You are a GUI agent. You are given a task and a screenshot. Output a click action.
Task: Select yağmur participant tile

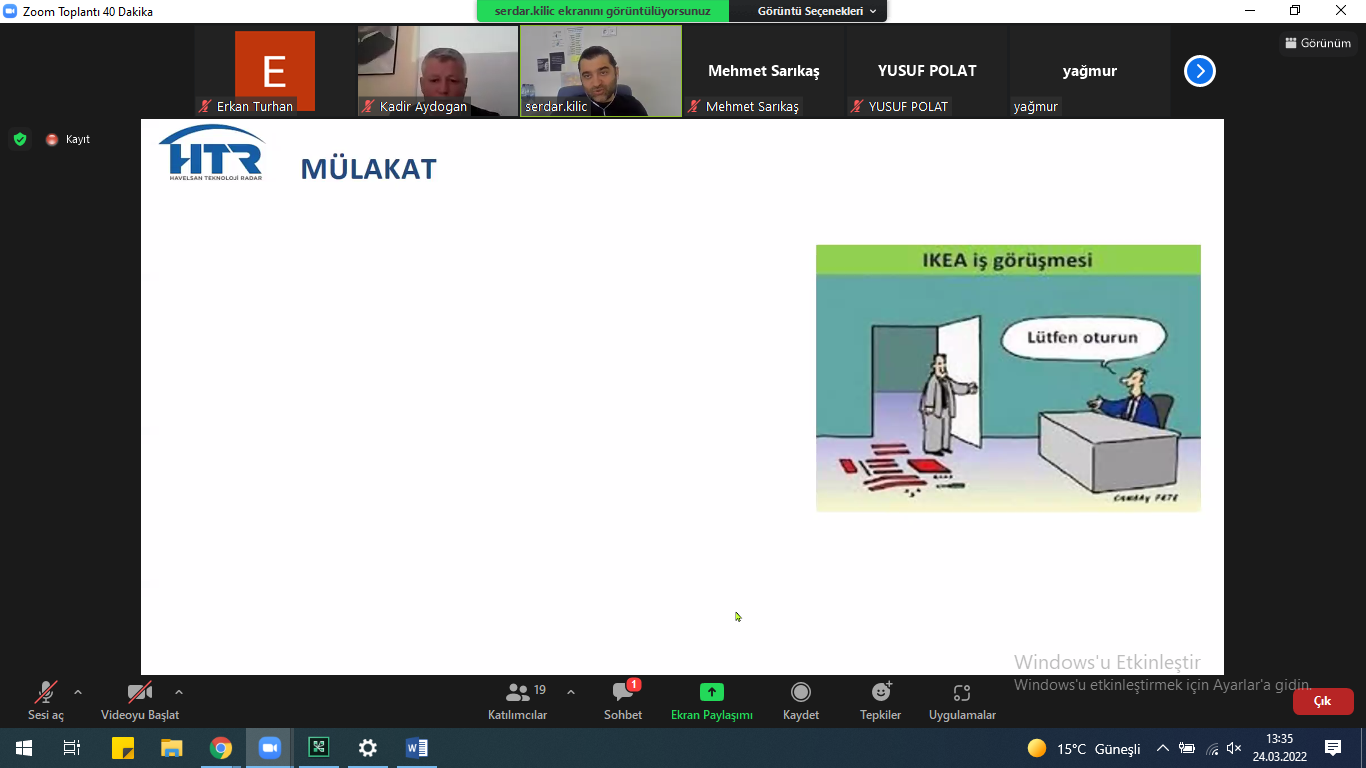1090,71
